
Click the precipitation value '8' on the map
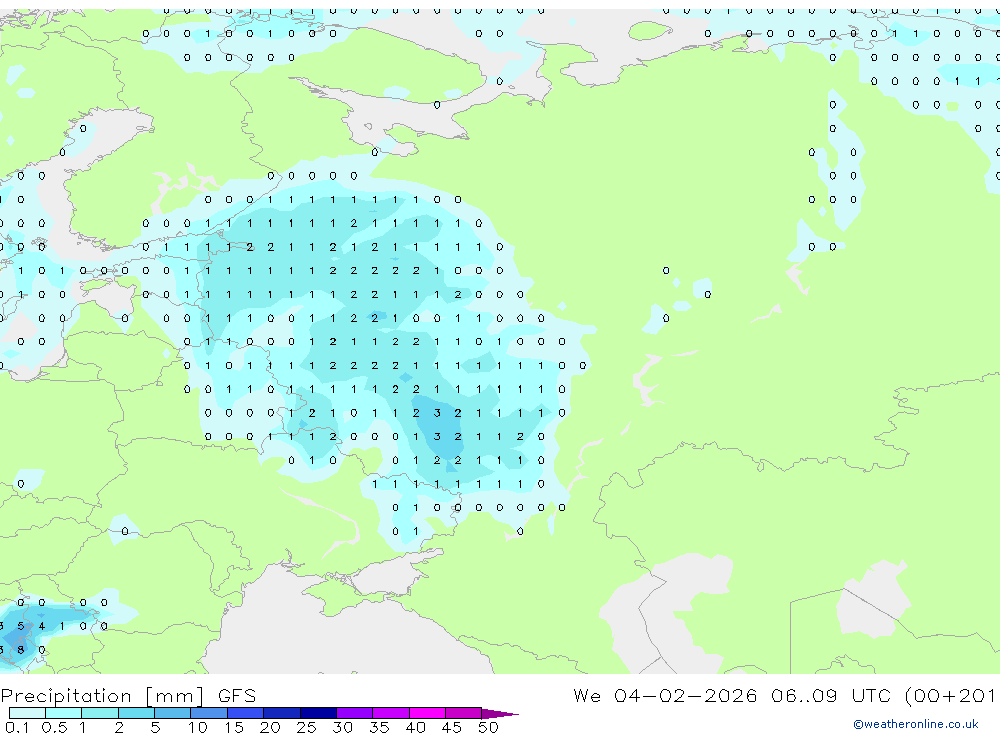click(21, 650)
